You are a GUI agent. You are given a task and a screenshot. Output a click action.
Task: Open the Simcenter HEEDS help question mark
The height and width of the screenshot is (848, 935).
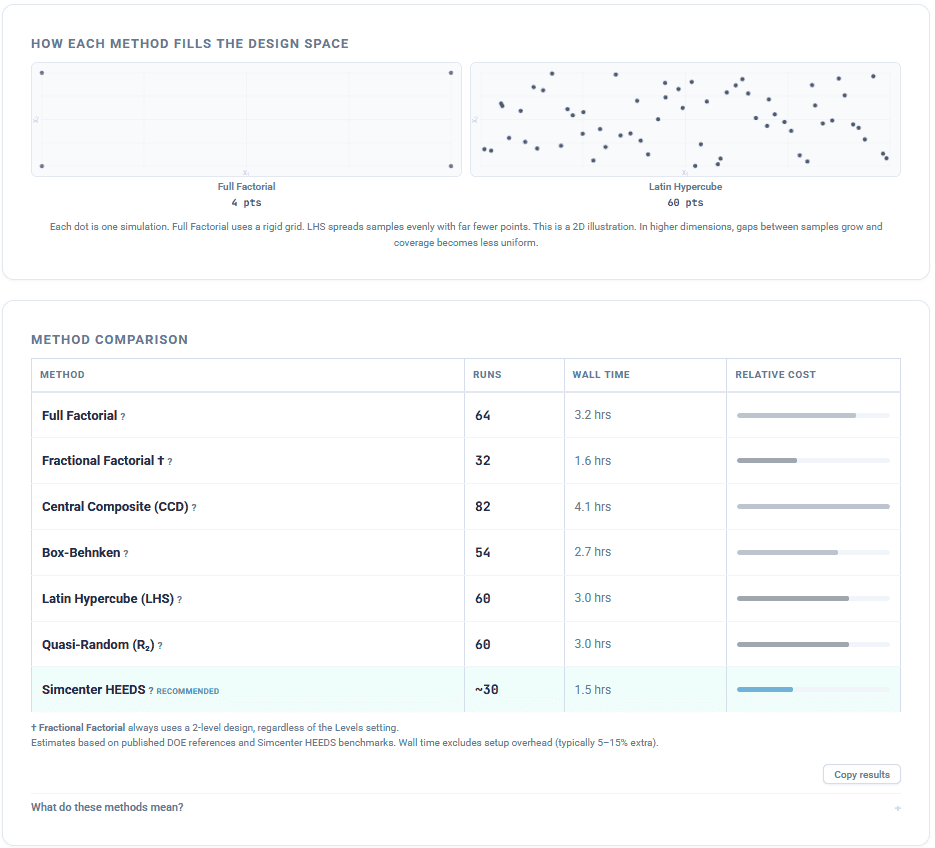[151, 691]
